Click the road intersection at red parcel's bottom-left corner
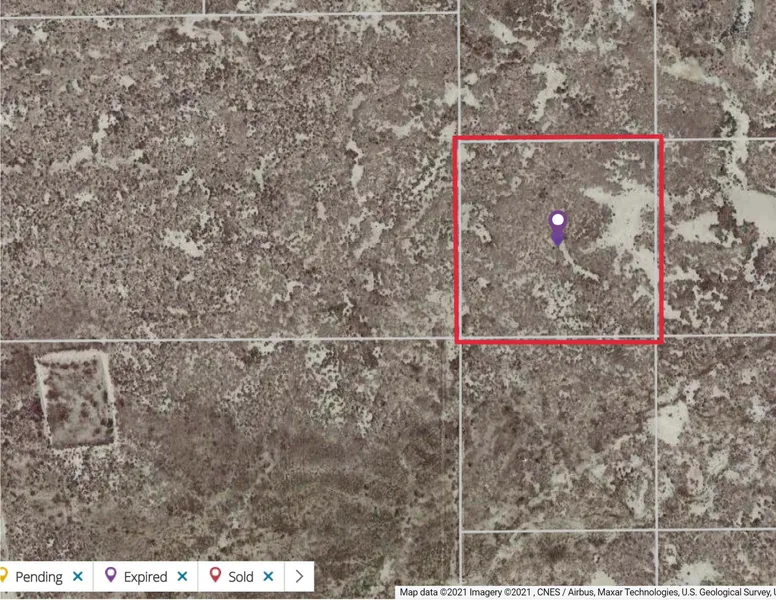The width and height of the screenshot is (776, 600). click(458, 341)
